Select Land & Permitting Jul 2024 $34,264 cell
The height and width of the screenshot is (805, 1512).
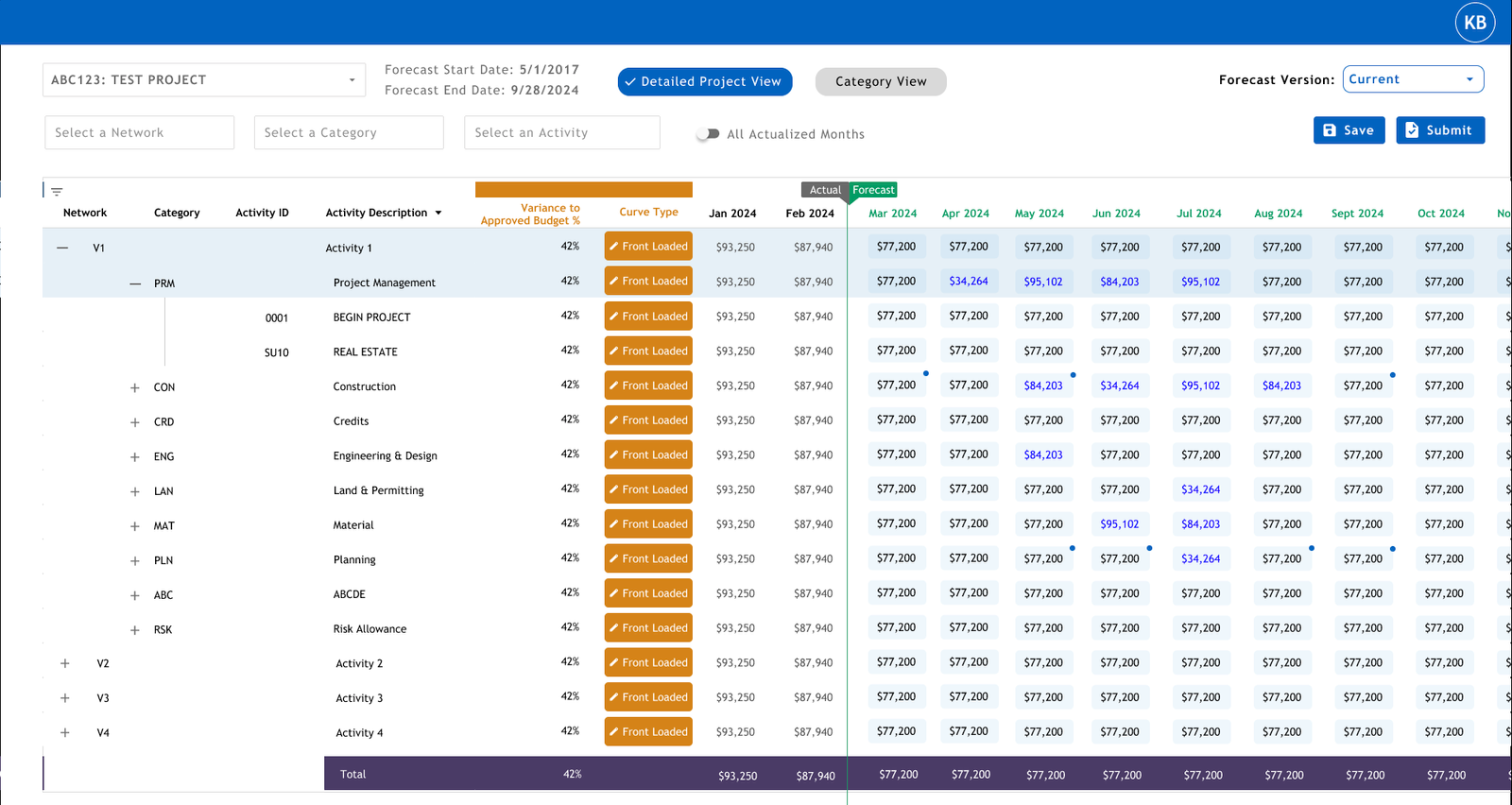[1200, 489]
